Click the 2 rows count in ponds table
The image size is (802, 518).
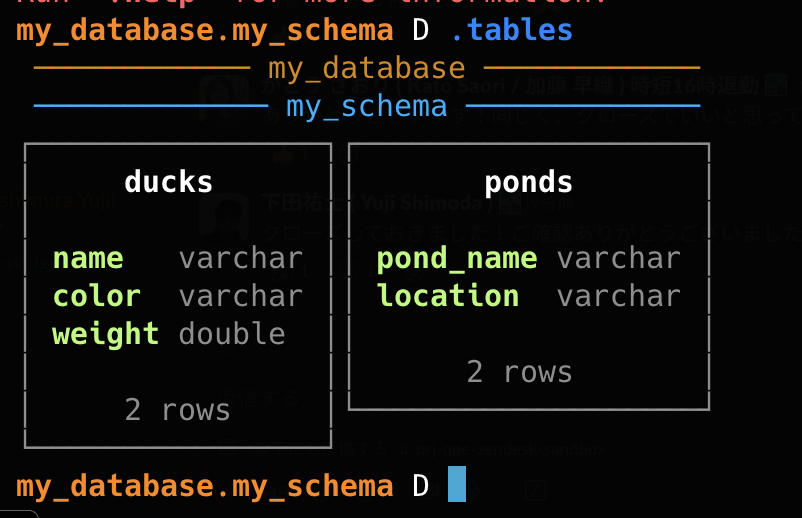pos(519,372)
